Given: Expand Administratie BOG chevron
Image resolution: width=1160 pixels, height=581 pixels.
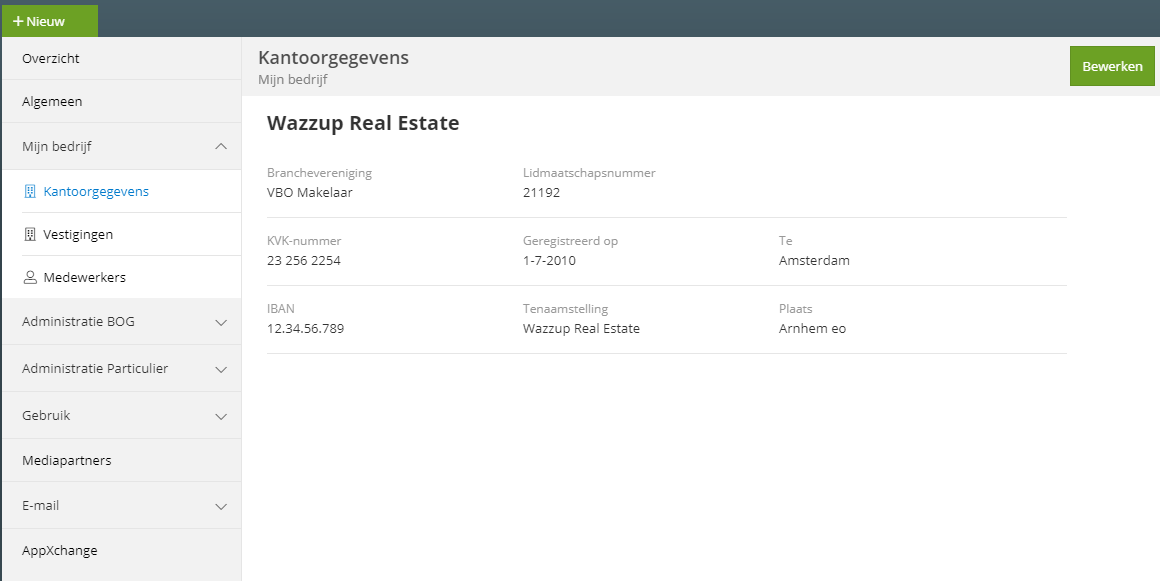Looking at the screenshot, I should click(220, 323).
